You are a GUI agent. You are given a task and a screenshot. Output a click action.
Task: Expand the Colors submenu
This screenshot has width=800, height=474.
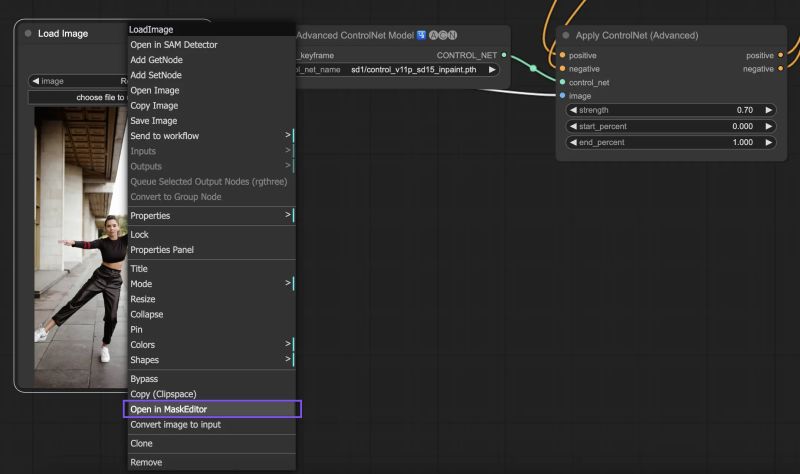[x=211, y=345]
